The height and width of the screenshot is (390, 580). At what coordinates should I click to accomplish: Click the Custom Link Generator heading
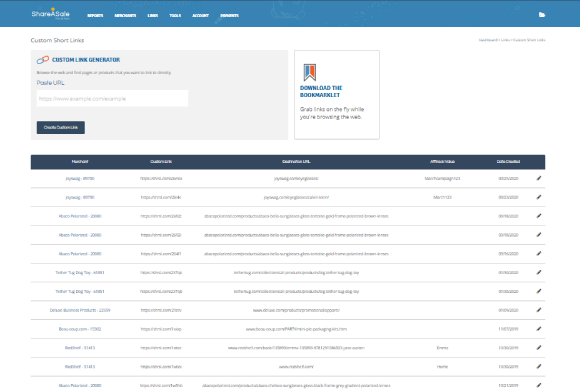[x=86, y=60]
